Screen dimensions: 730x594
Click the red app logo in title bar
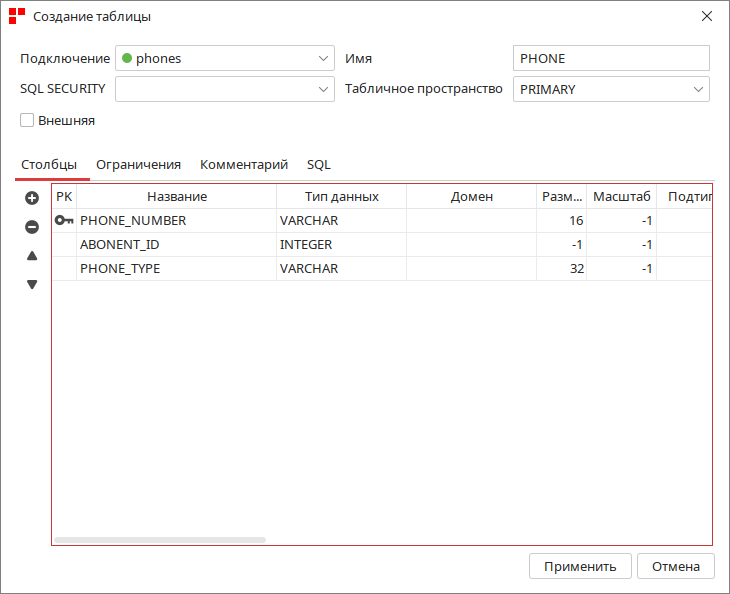pos(17,16)
